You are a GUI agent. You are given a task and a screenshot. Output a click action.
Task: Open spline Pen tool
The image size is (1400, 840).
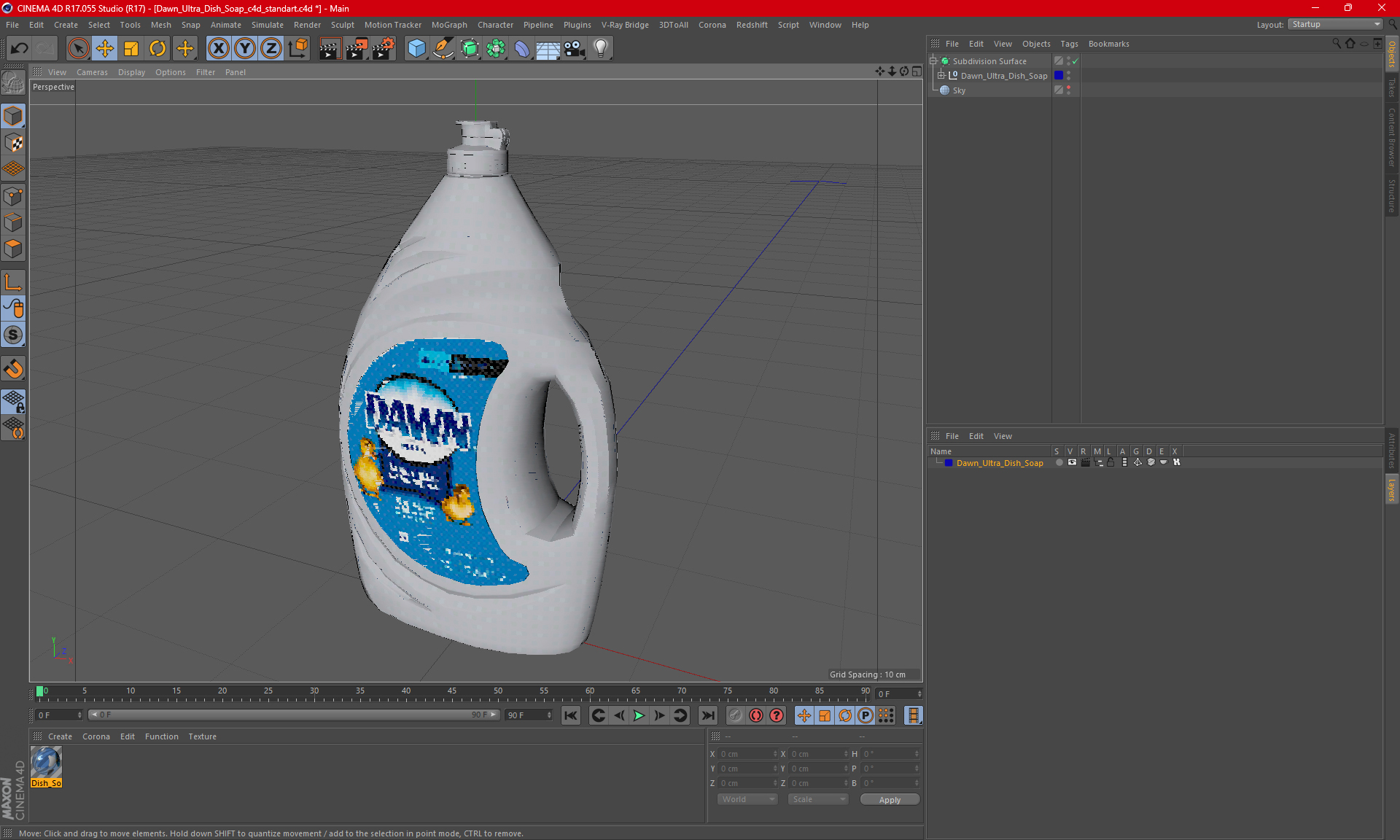point(443,49)
